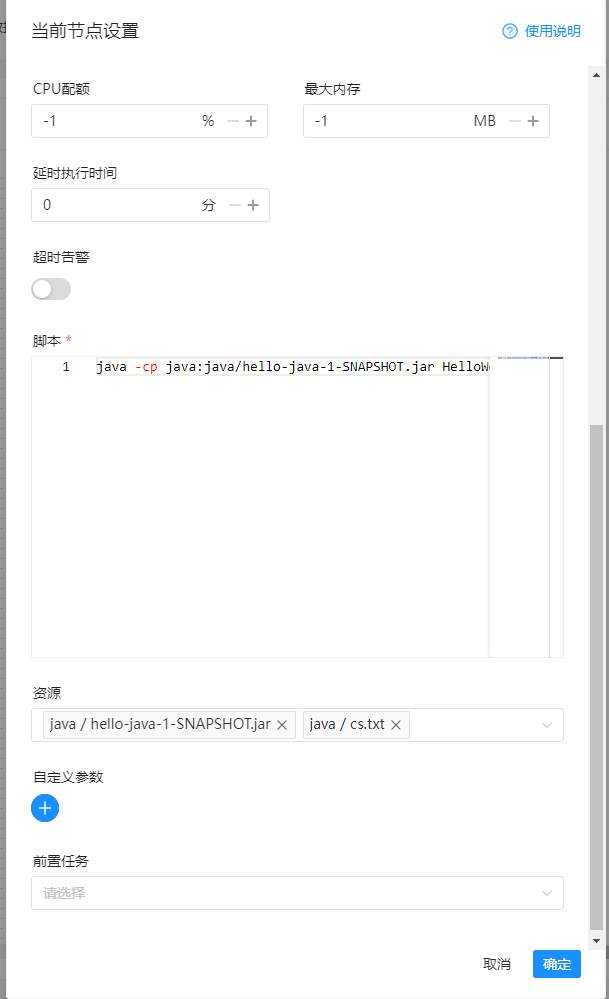Image resolution: width=609 pixels, height=999 pixels.
Task: Focus the 最大内存 input field
Action: pyautogui.click(x=385, y=121)
